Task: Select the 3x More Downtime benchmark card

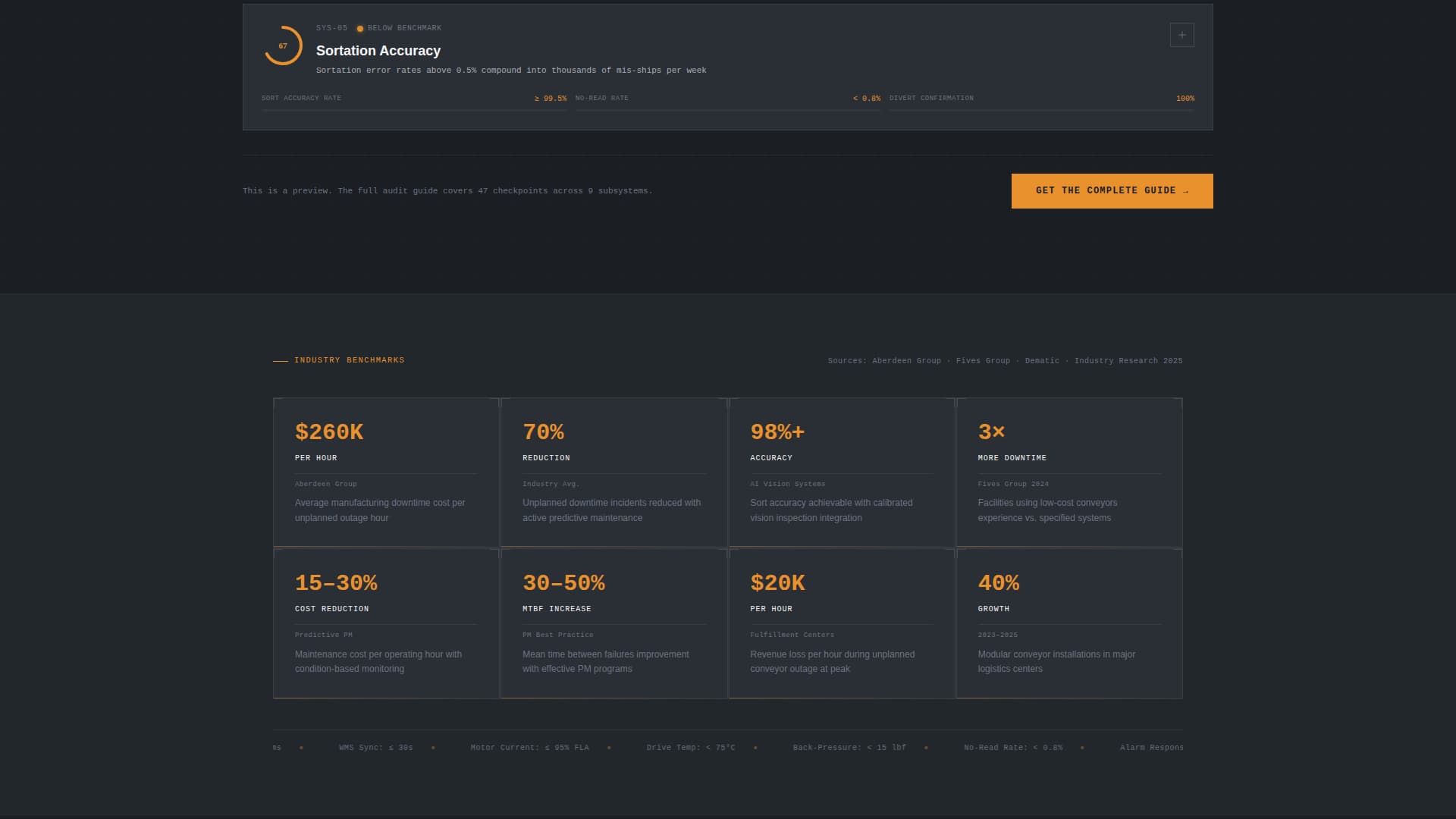Action: point(1068,472)
